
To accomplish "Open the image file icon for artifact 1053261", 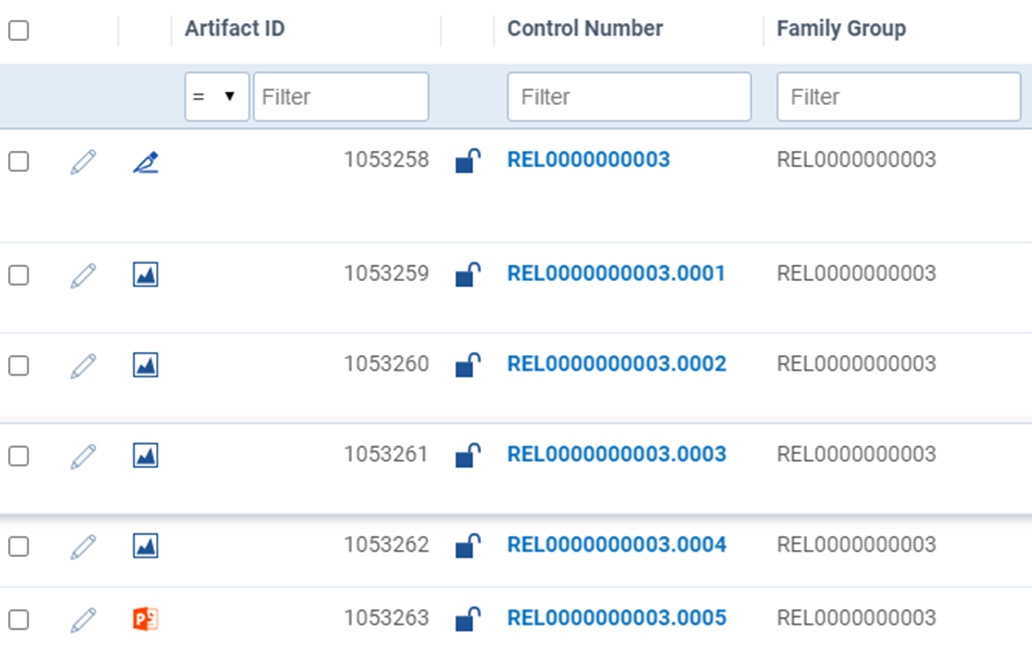I will click(x=145, y=455).
